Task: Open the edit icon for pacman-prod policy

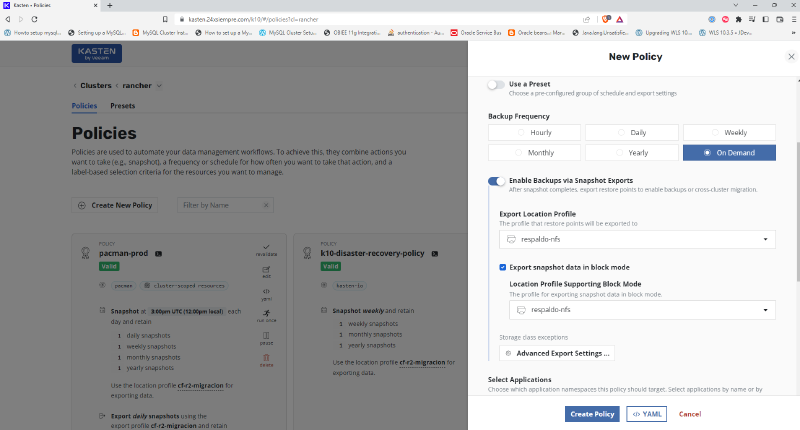Action: coord(266,271)
